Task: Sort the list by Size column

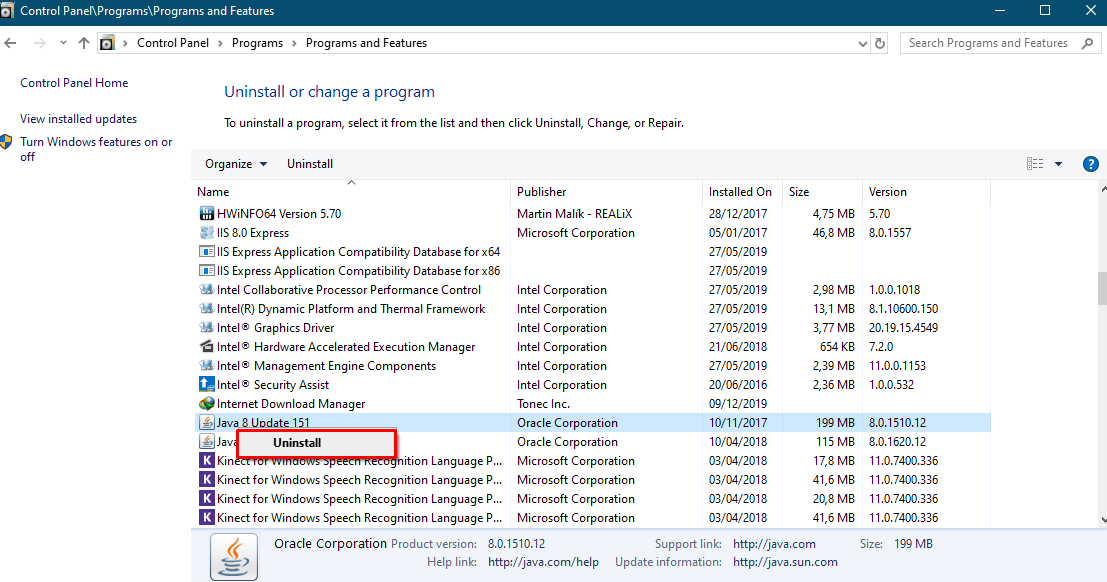Action: (x=820, y=191)
